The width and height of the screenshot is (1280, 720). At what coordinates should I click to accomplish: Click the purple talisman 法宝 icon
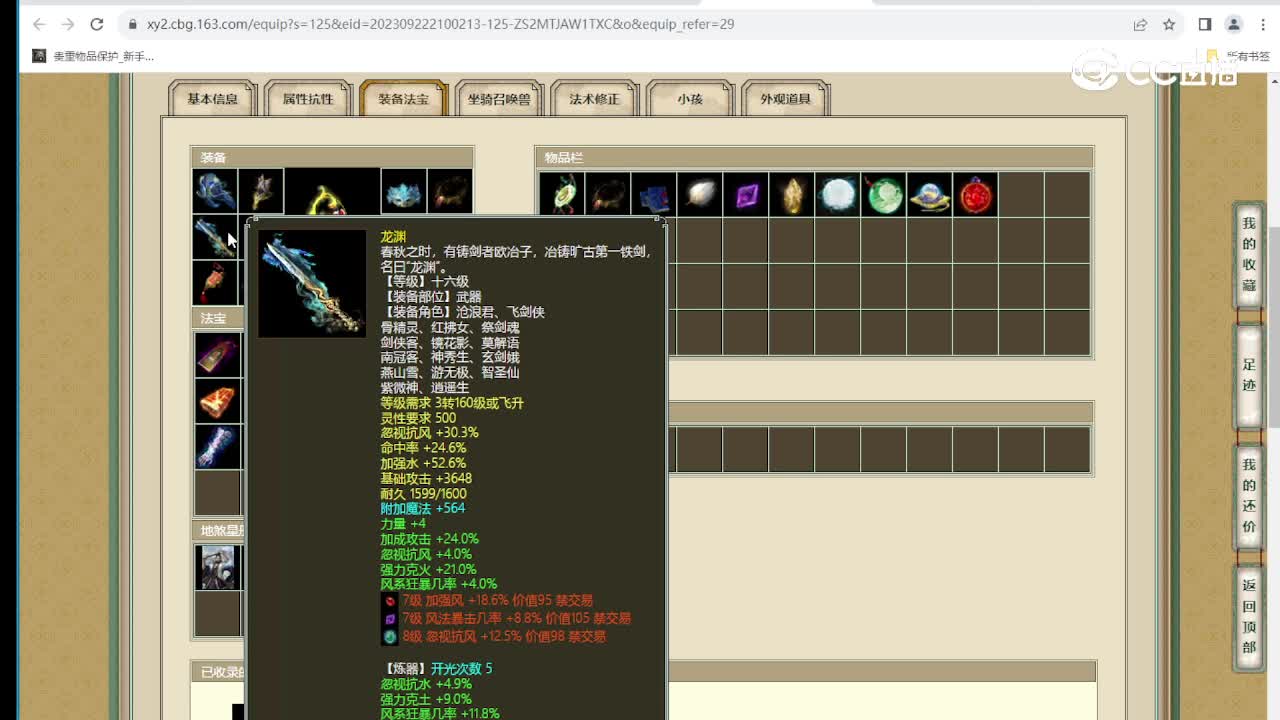[x=217, y=355]
